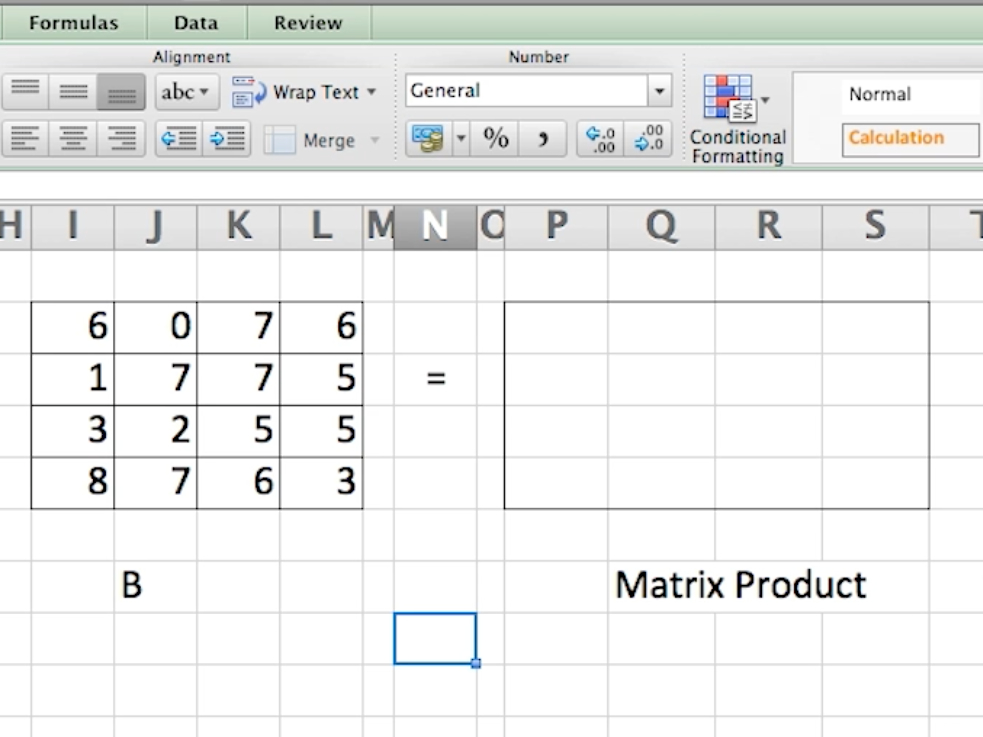Image resolution: width=983 pixels, height=737 pixels.
Task: Select column S header
Action: [876, 226]
